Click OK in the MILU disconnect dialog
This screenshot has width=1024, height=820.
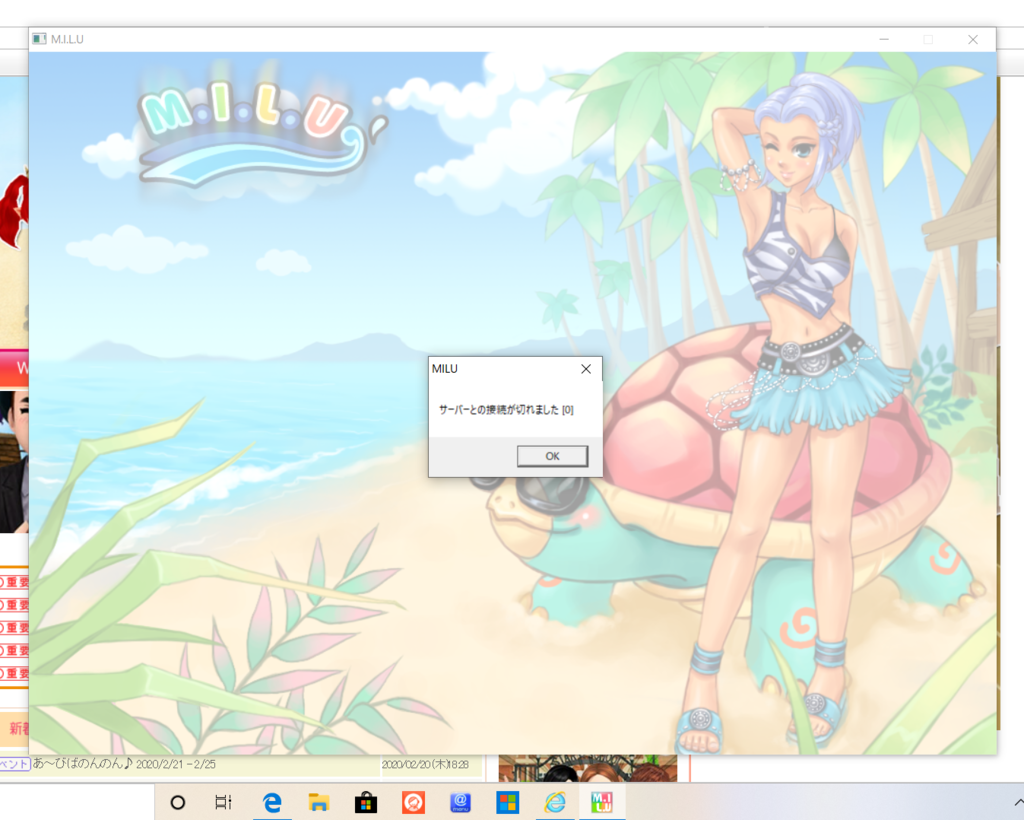point(552,456)
